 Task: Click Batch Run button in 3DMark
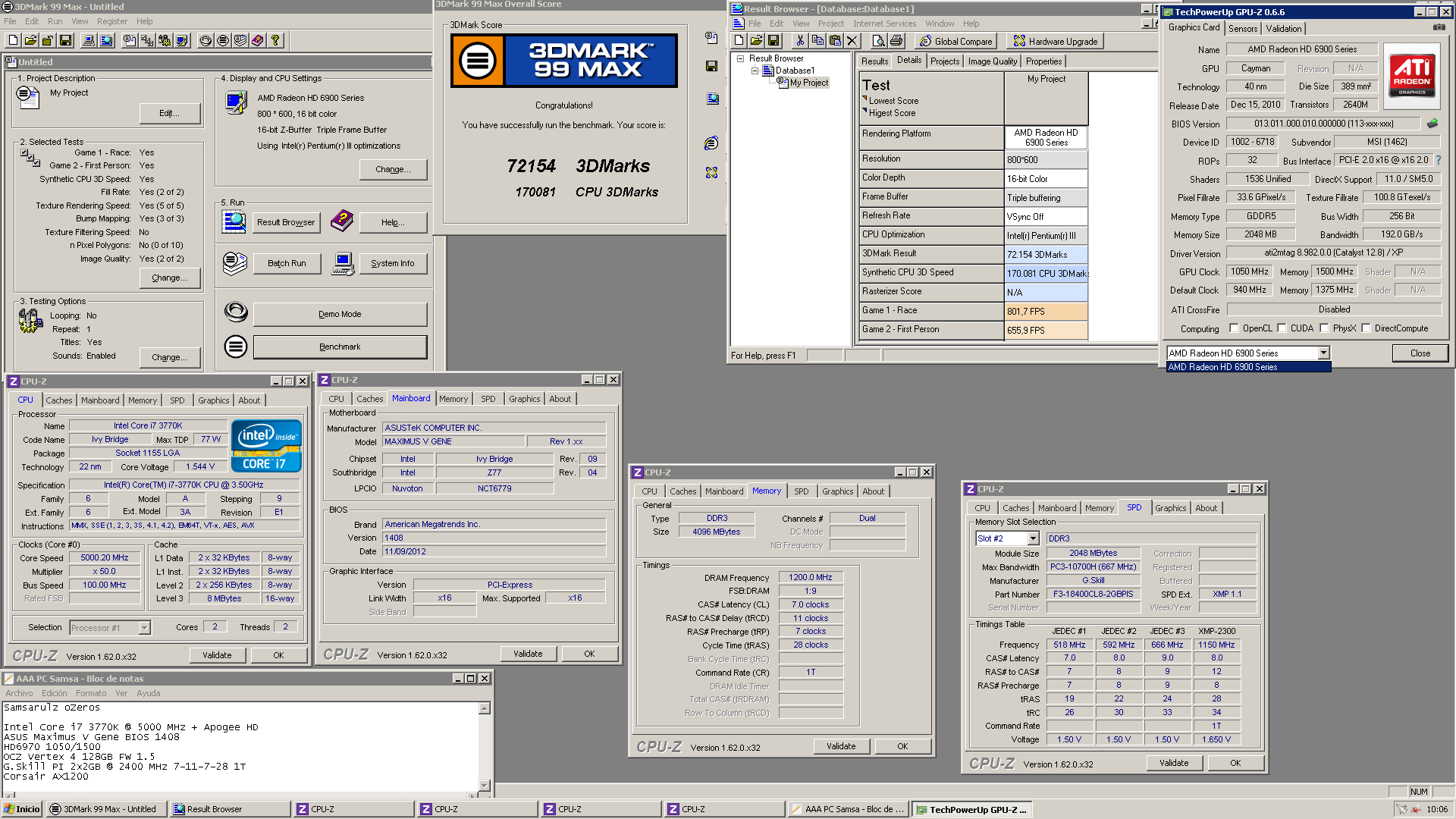(x=287, y=263)
